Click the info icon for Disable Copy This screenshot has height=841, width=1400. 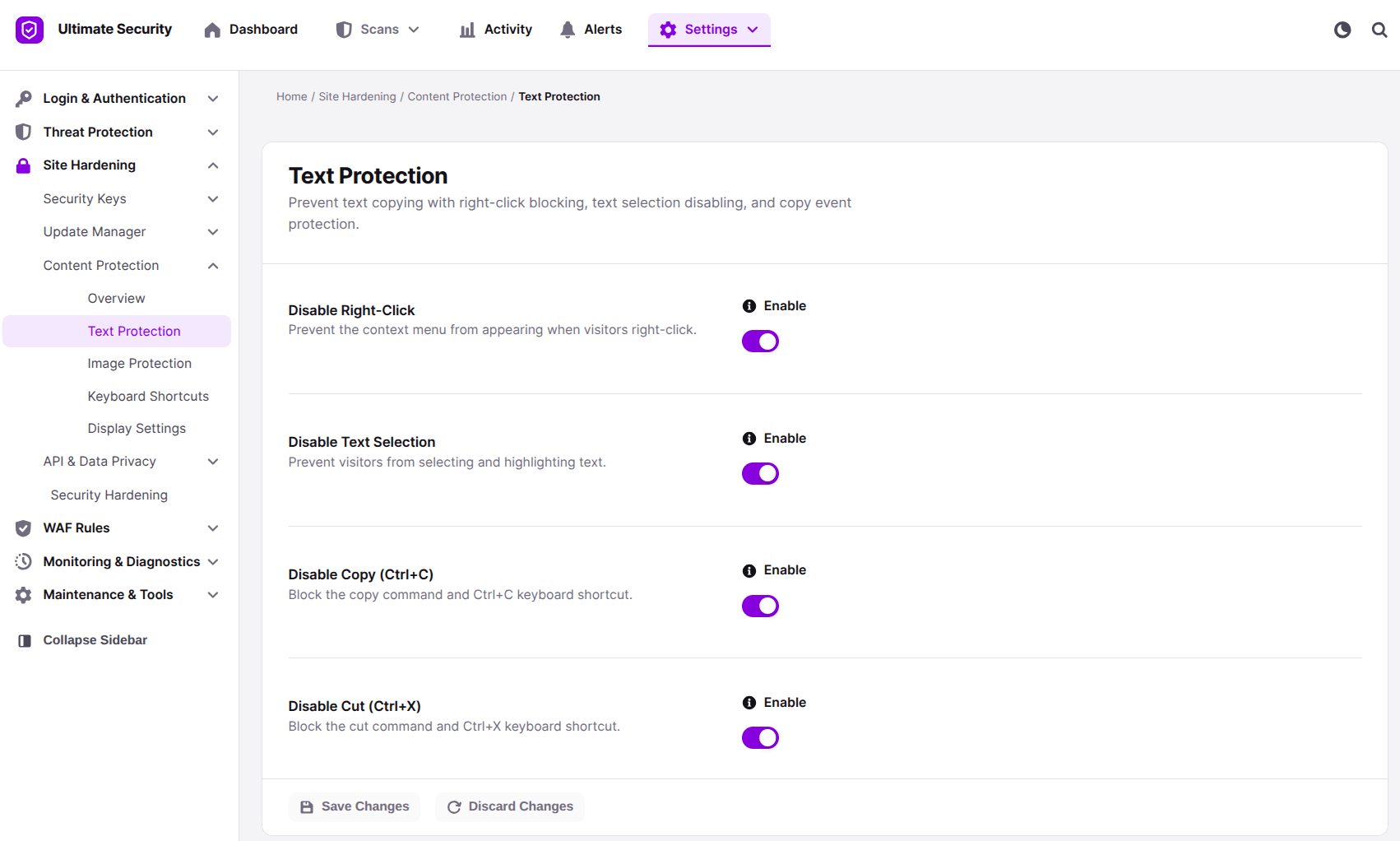(x=749, y=570)
